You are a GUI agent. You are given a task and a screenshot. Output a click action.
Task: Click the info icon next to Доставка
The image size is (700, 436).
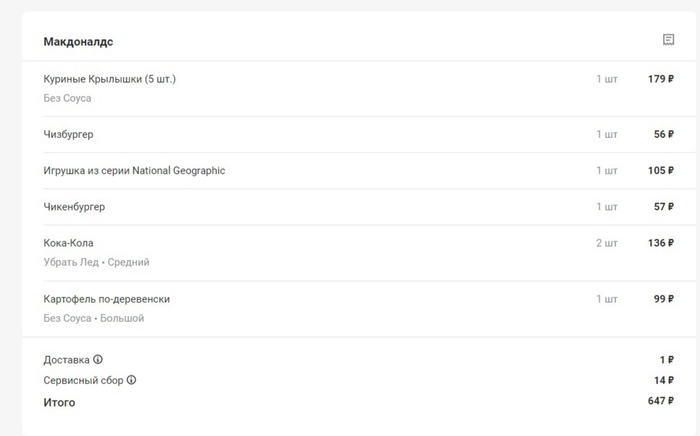98,360
